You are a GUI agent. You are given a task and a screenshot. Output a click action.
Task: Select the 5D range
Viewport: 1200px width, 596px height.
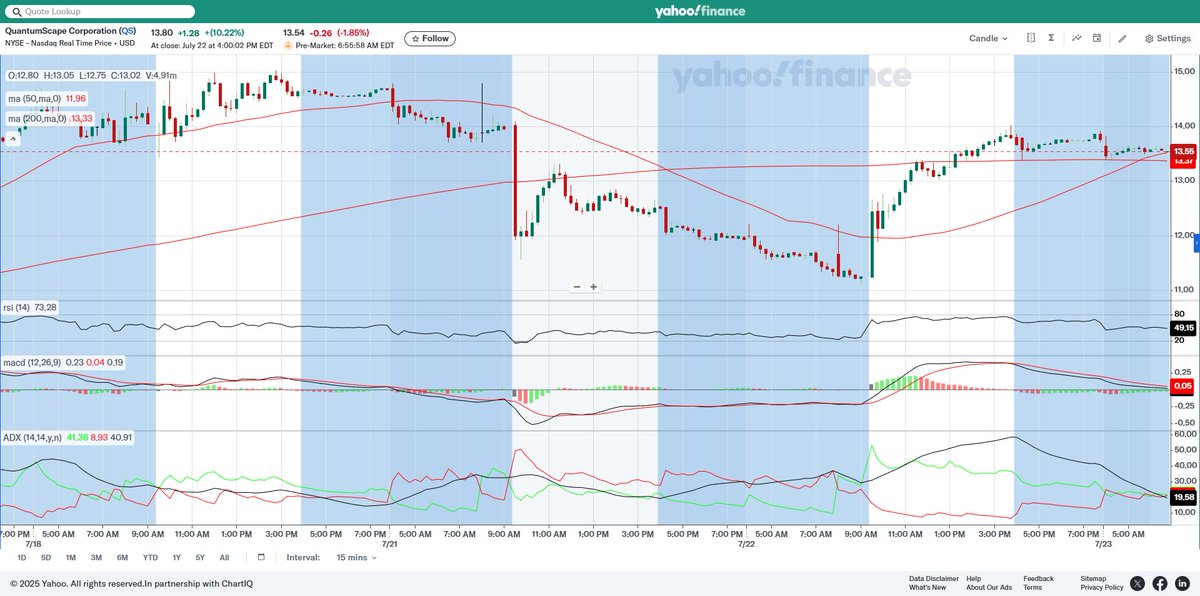[45, 557]
